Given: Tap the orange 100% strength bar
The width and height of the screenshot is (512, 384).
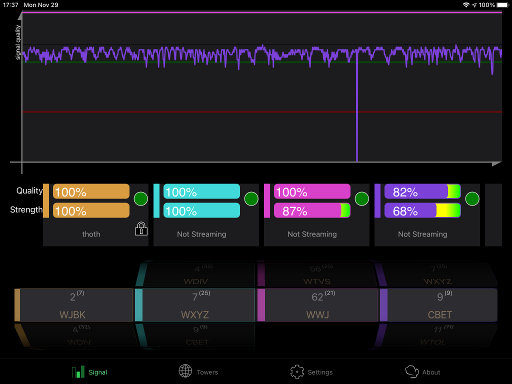Looking at the screenshot, I should coord(91,211).
